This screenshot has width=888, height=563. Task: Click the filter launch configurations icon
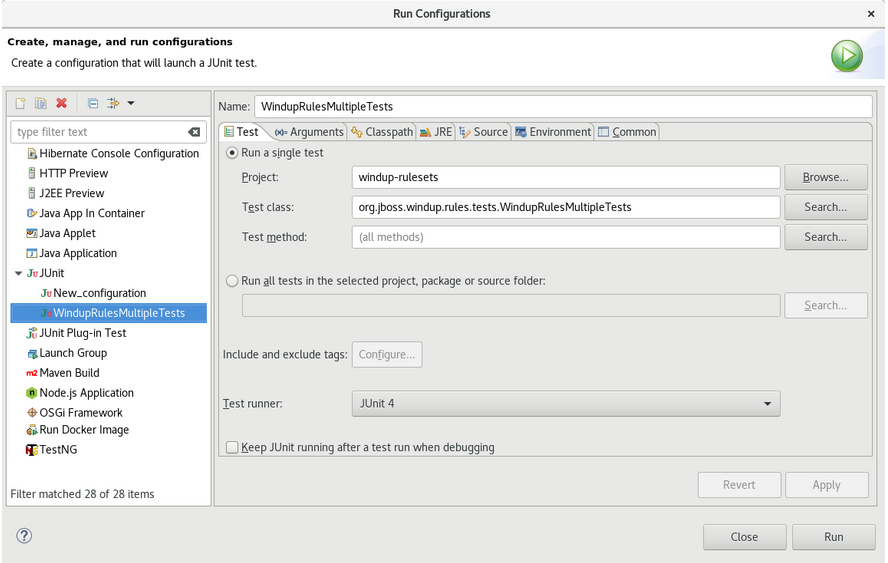[x=113, y=103]
